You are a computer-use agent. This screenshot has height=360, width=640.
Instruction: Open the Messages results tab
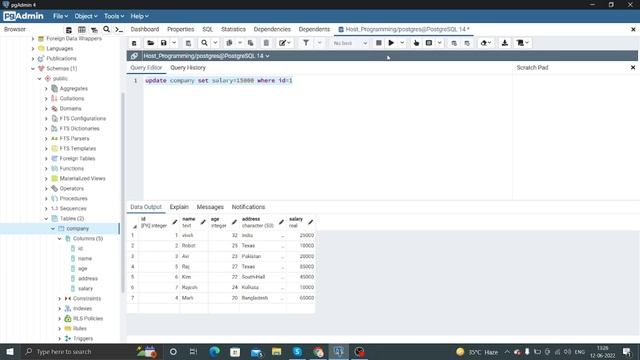(x=210, y=207)
